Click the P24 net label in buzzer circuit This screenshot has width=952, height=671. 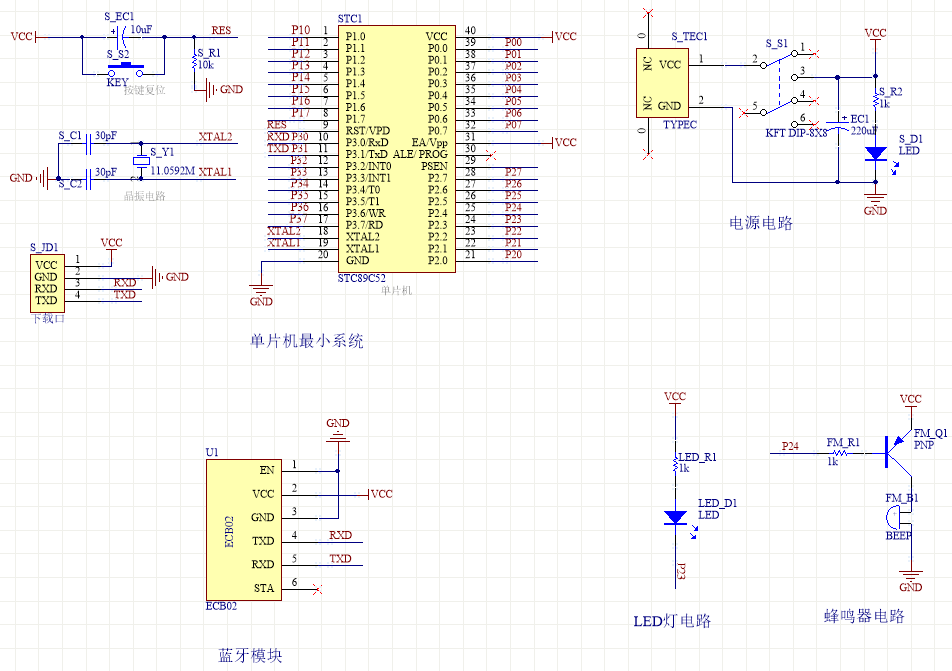(790, 446)
